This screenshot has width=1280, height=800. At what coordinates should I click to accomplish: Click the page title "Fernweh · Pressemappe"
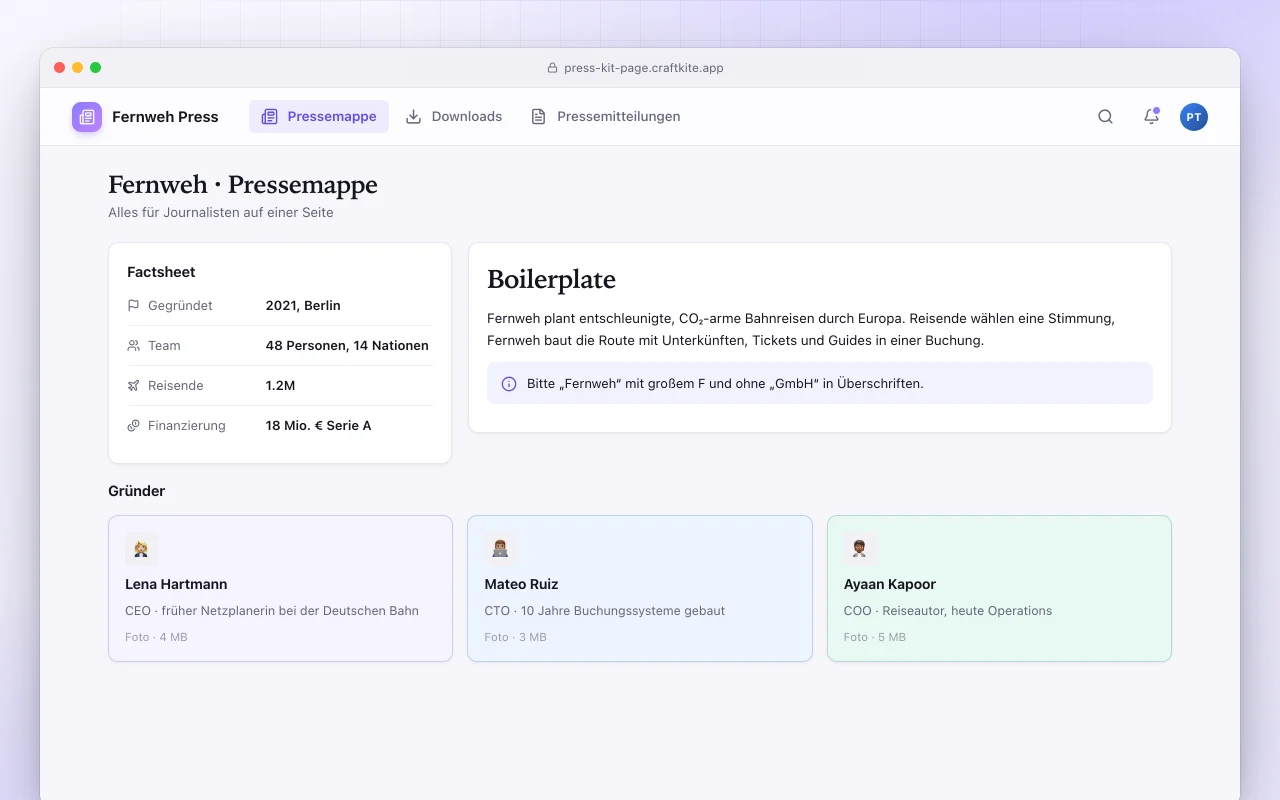(x=243, y=185)
